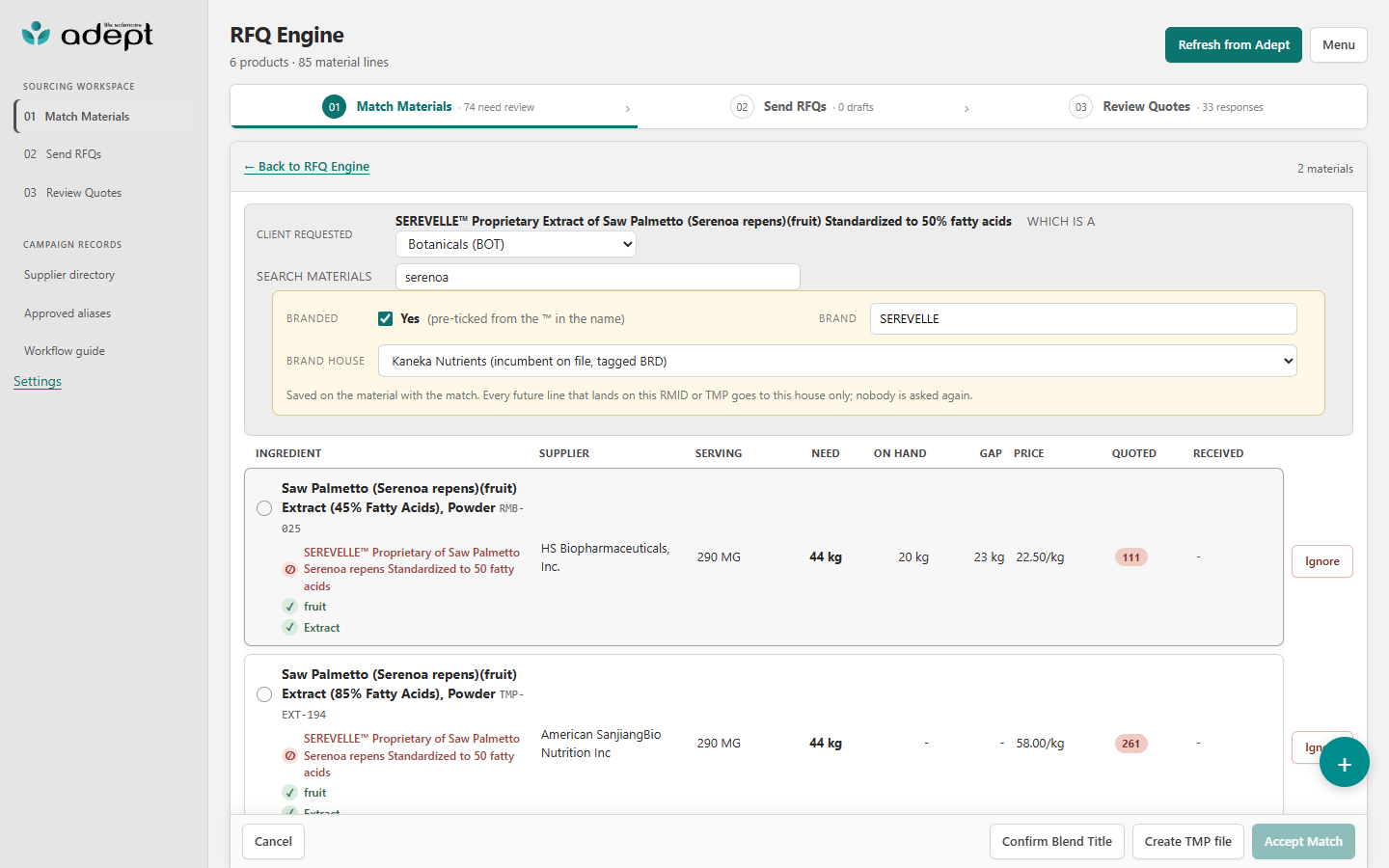The width and height of the screenshot is (1389, 868).
Task: Select the 85% Fatty Acids radio button
Action: pos(264,694)
